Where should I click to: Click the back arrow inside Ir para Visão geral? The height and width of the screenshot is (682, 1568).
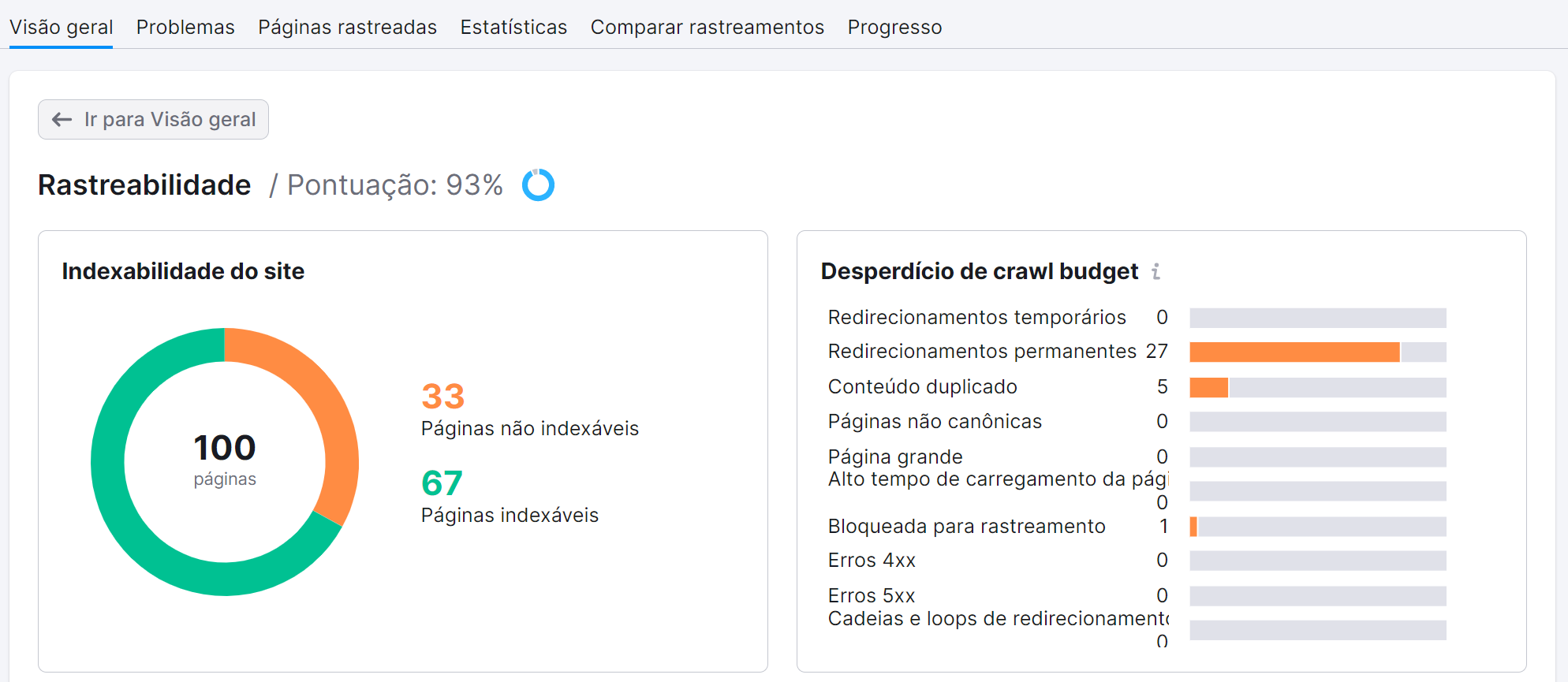pyautogui.click(x=61, y=119)
